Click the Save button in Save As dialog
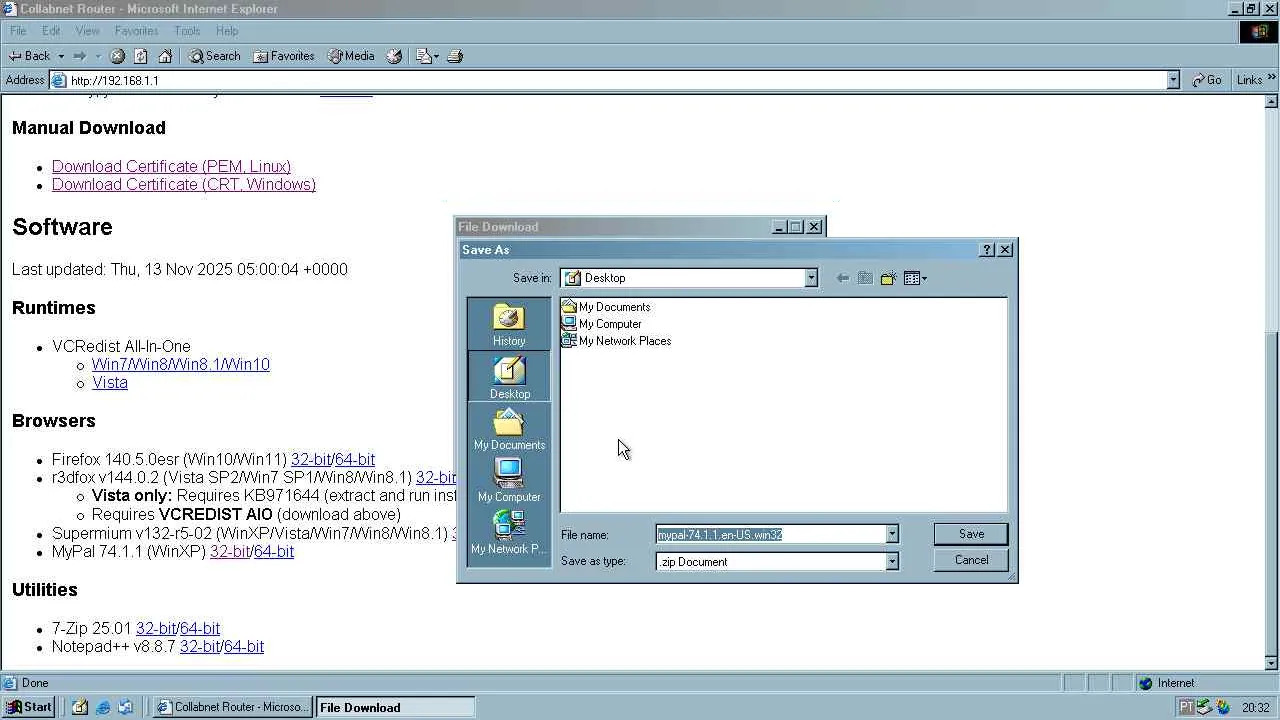Viewport: 1280px width, 720px height. 971,534
